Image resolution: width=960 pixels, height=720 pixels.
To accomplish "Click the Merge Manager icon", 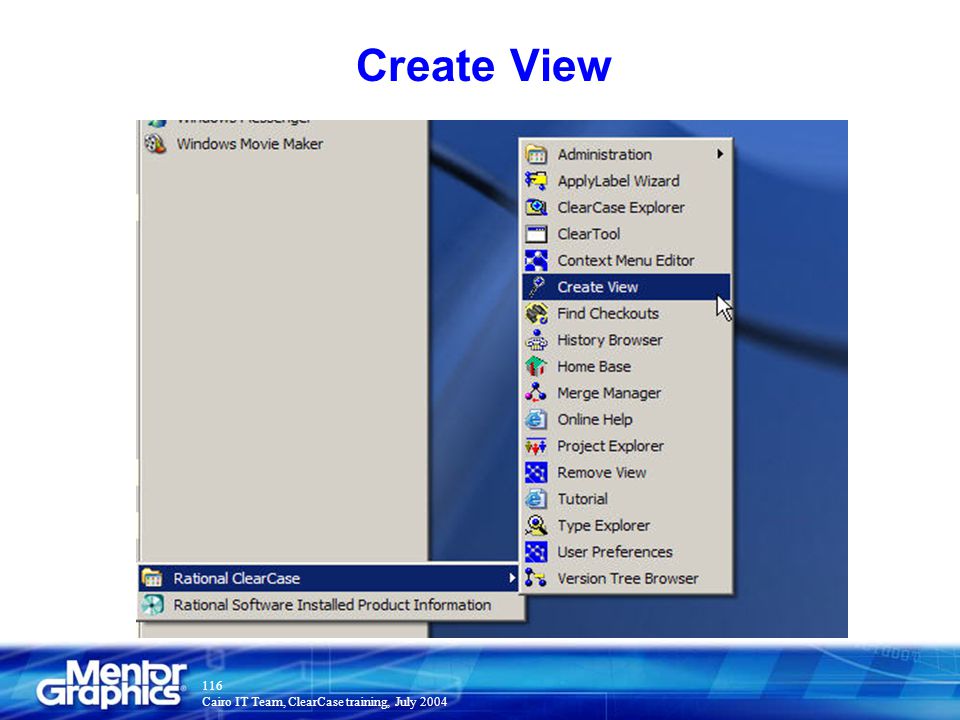I will click(536, 392).
